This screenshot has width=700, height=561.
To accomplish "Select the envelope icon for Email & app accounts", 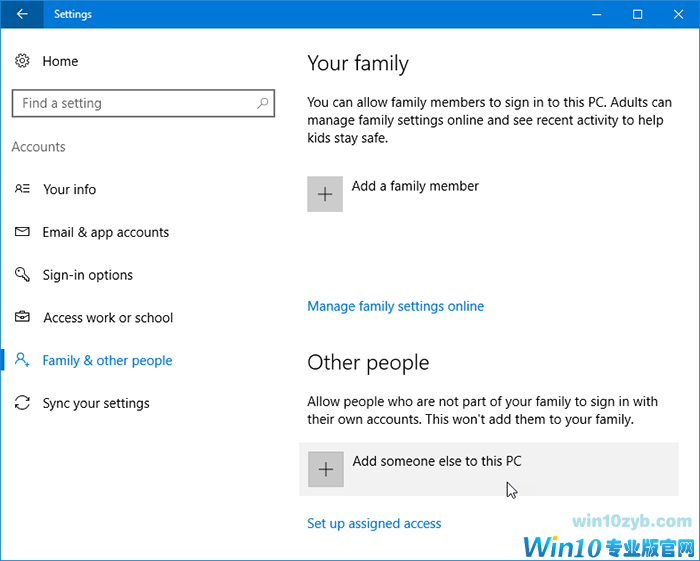I will pyautogui.click(x=22, y=232).
